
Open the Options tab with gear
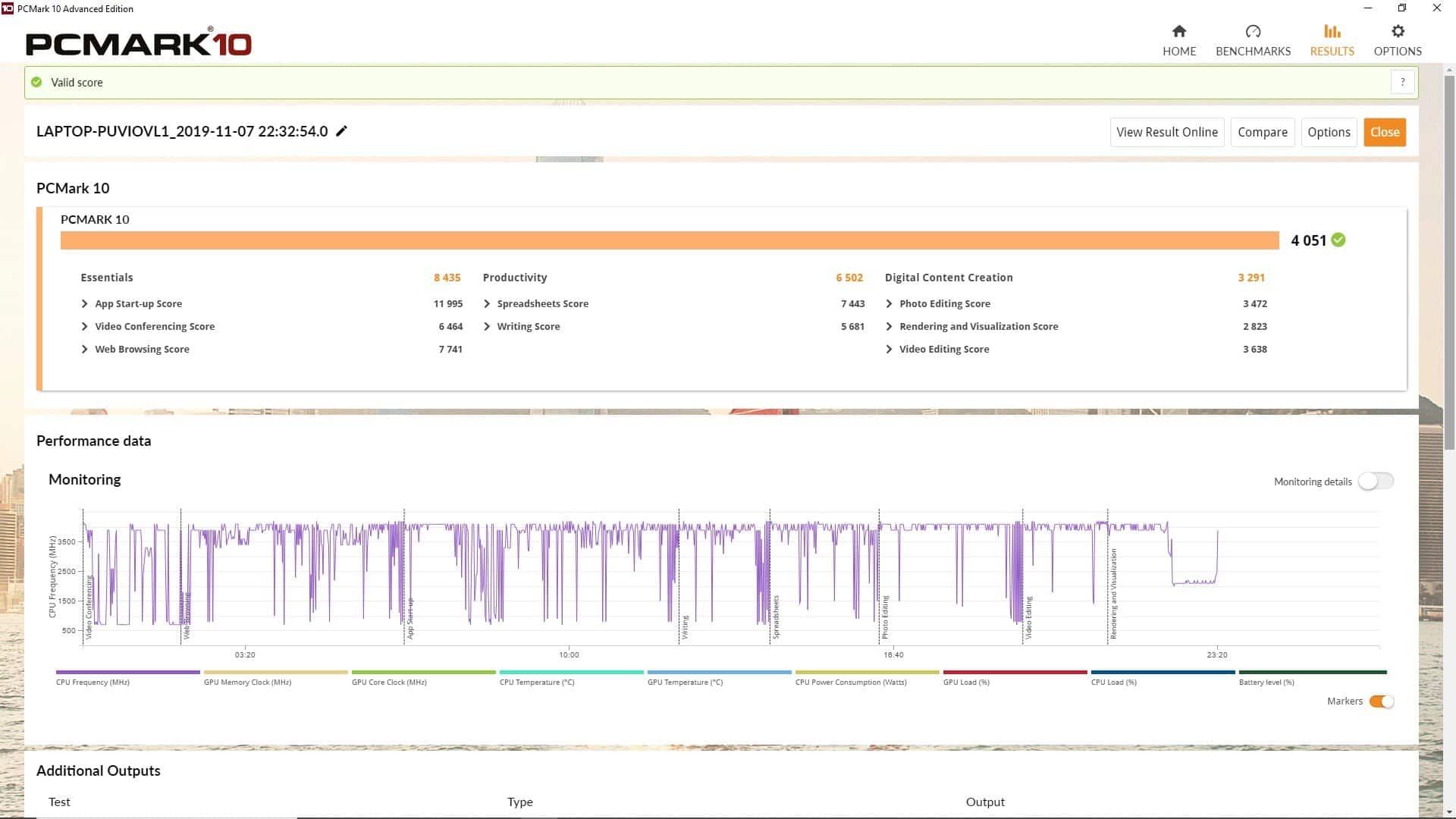[1398, 40]
